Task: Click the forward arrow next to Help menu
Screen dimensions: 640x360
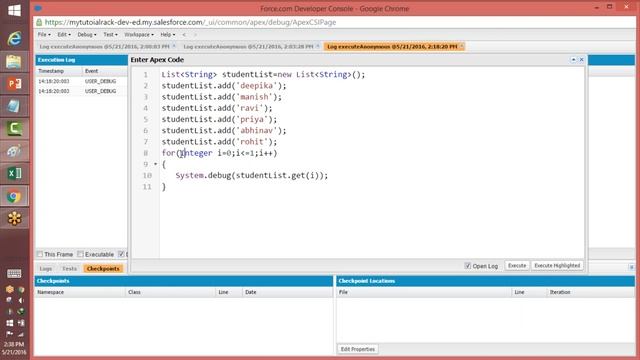Action: click(195, 35)
